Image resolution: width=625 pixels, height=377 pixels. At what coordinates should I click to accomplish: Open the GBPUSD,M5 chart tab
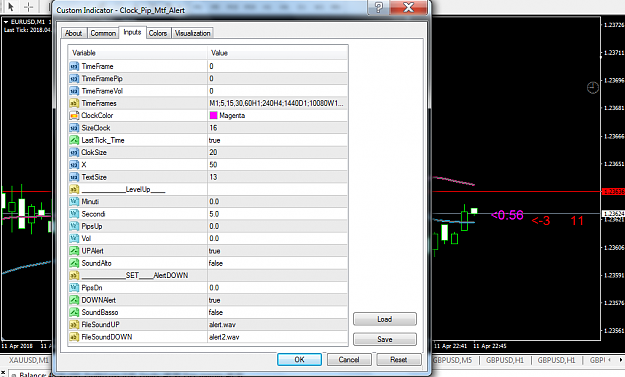(452, 360)
